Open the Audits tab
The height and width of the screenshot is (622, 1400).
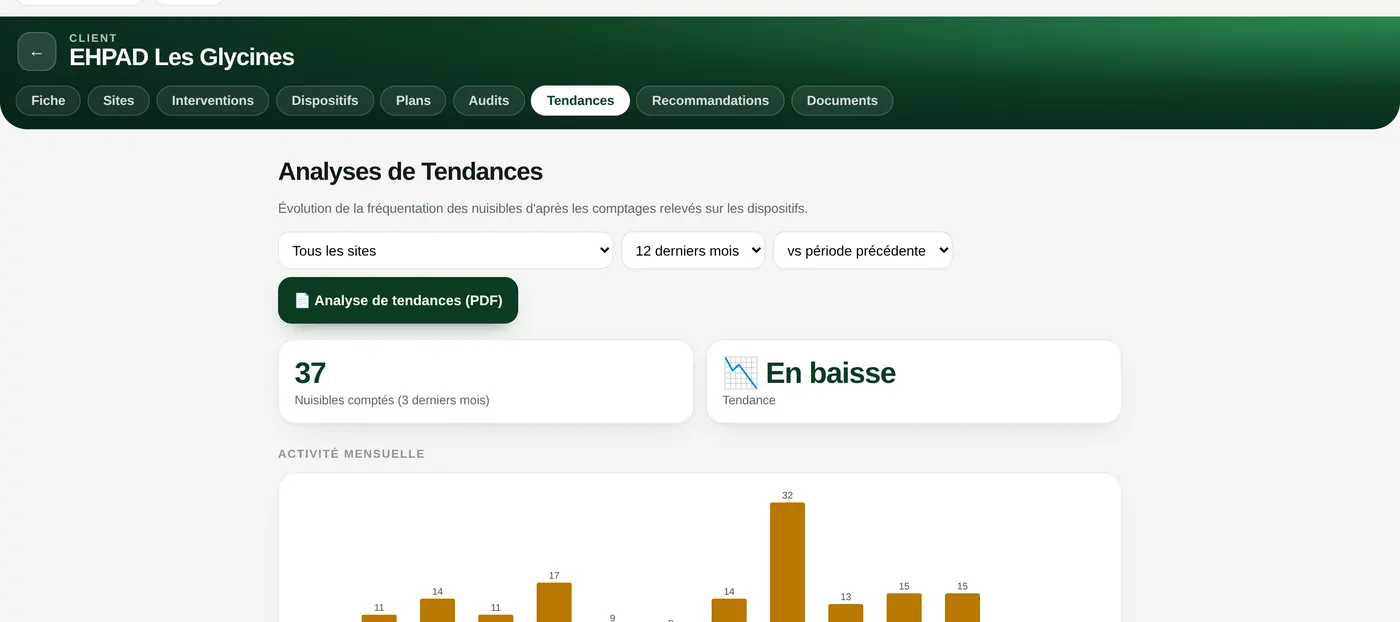coord(489,101)
